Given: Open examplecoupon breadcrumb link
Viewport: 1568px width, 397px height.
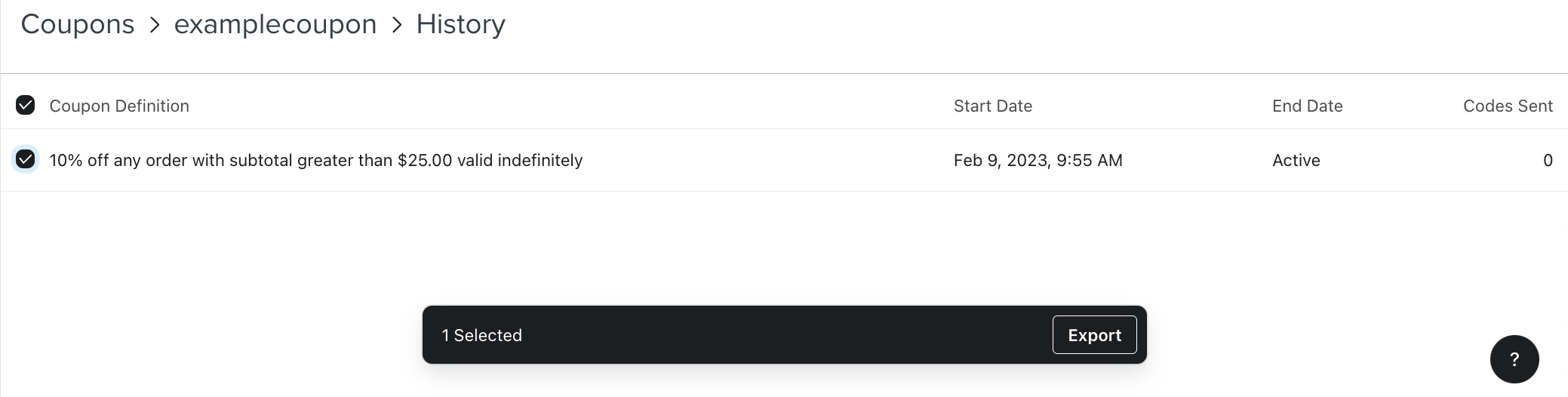Looking at the screenshot, I should click(x=275, y=24).
